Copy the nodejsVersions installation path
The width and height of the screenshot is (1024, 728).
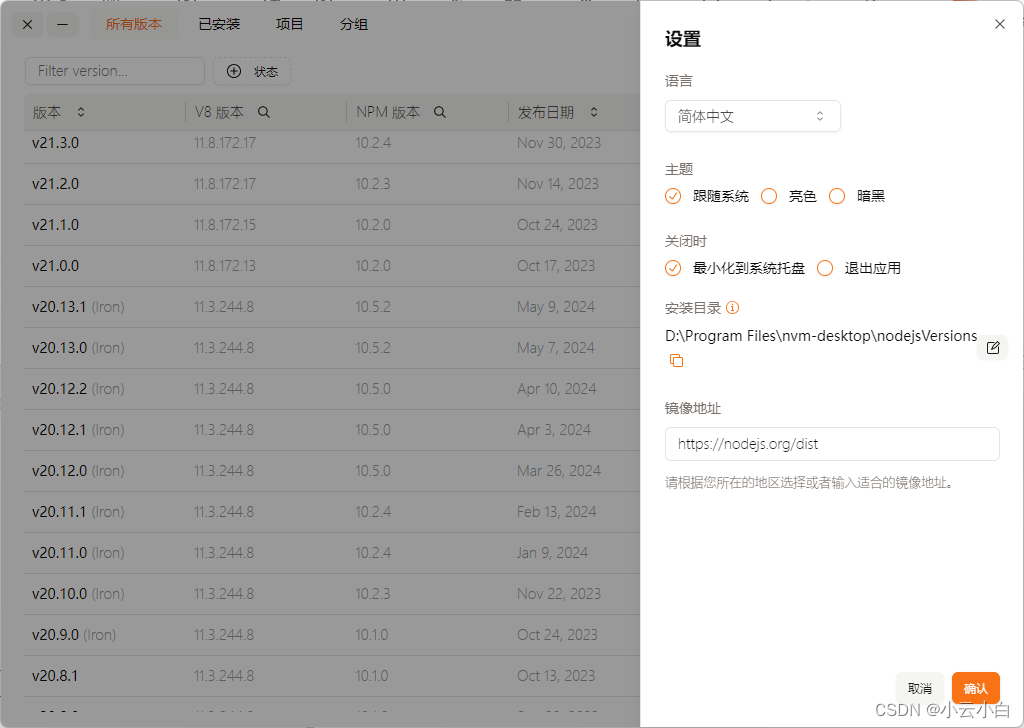[678, 361]
